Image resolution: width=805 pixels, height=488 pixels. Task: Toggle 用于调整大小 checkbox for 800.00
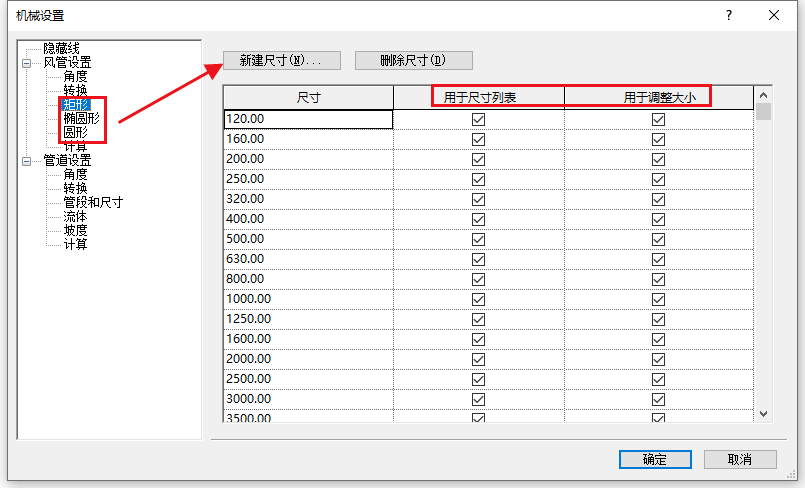tap(659, 280)
